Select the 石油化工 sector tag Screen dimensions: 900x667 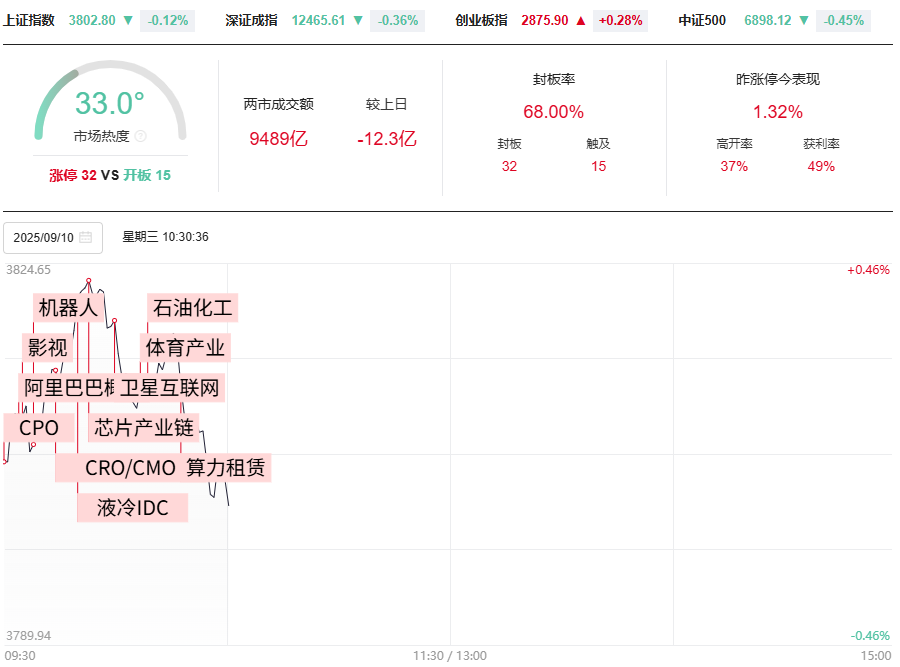coord(192,308)
